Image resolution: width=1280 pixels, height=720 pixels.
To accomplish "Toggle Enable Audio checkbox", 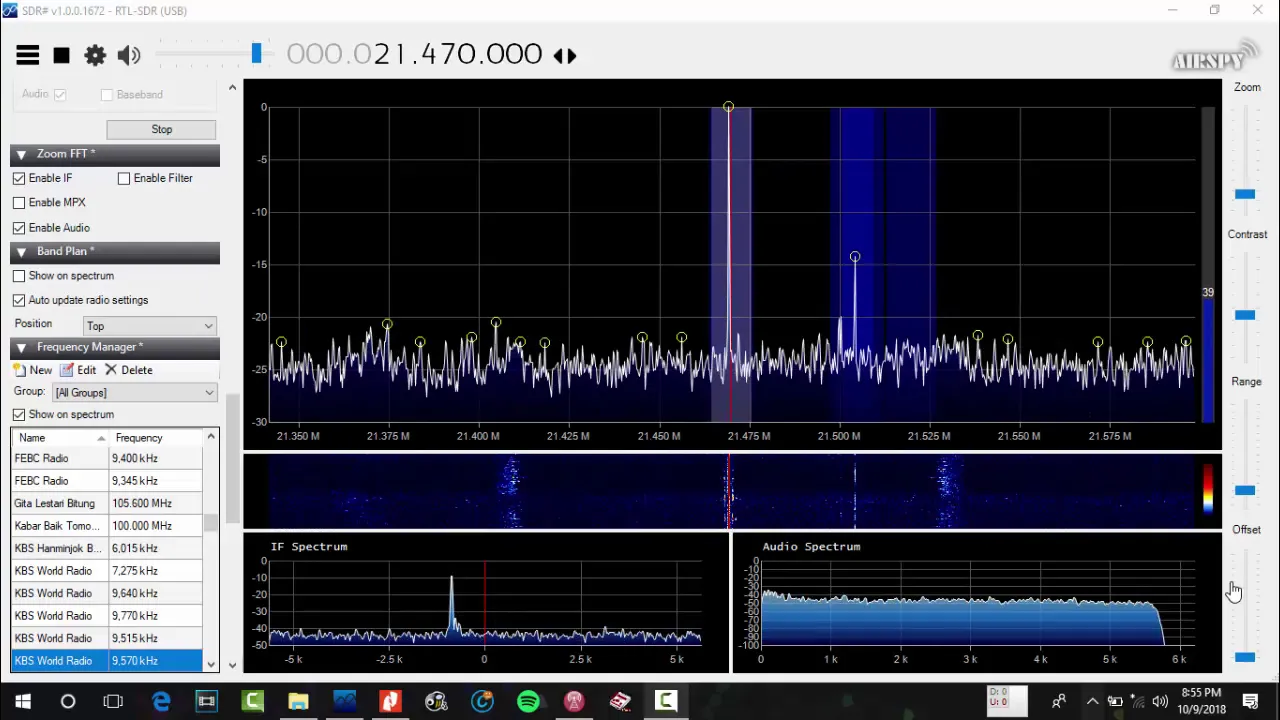I will pos(19,228).
